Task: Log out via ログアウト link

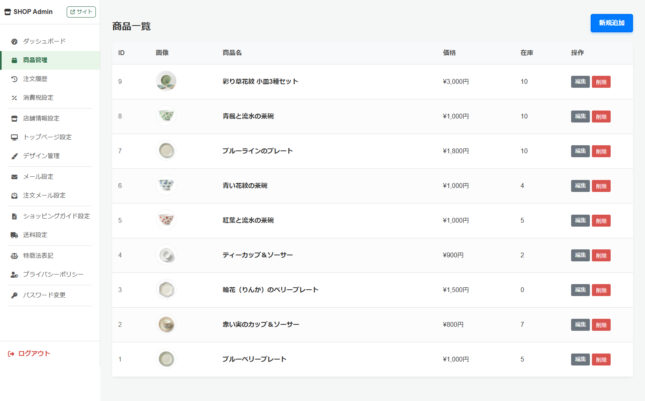Action: 29,354
